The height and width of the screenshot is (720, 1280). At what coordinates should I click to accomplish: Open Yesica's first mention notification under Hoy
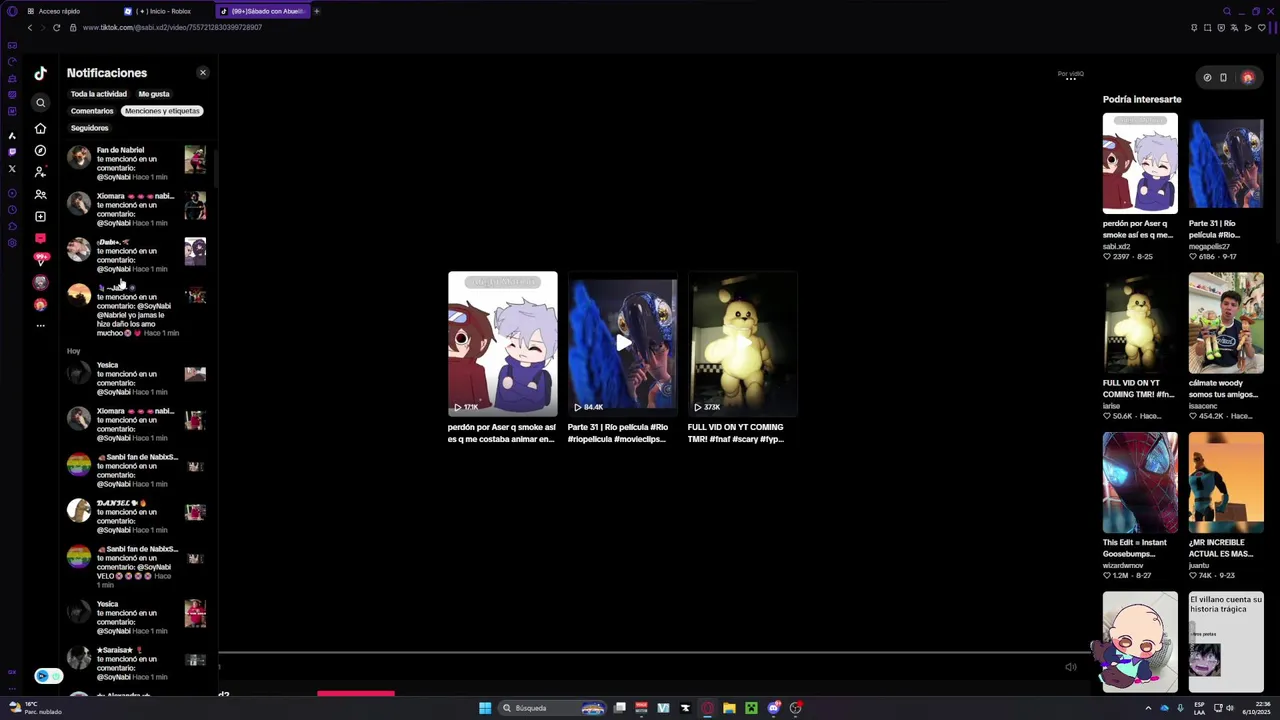click(137, 378)
